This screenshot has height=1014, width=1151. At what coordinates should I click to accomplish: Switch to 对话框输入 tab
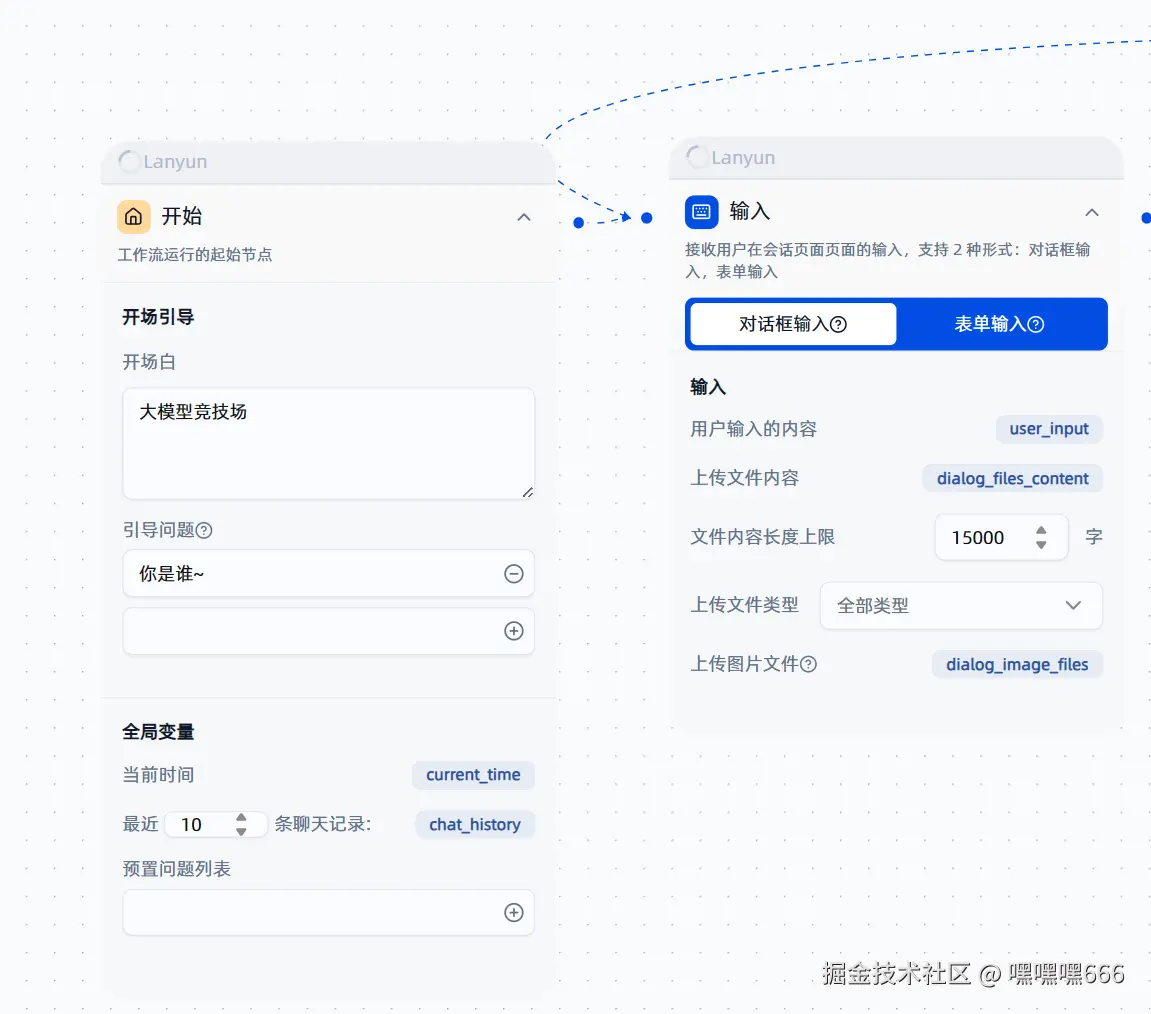click(793, 324)
